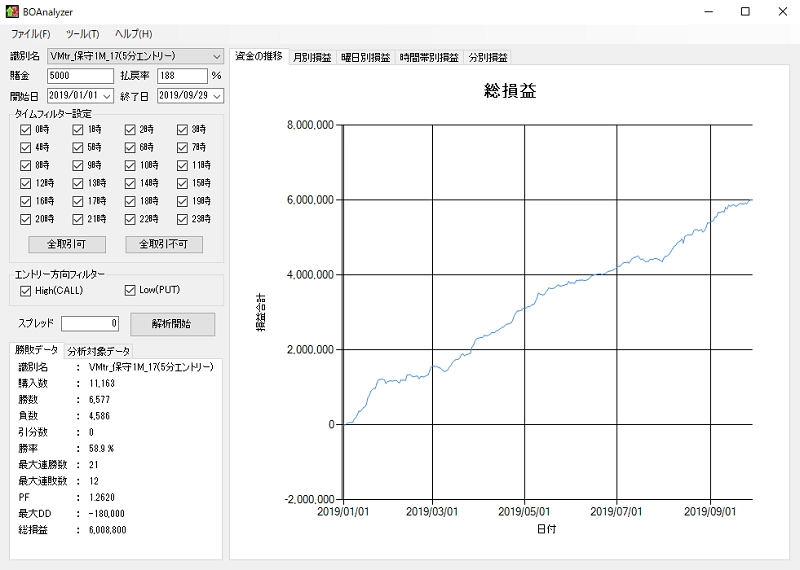The width and height of the screenshot is (800, 570).
Task: Uncheck the 13時 time filter
Action: 78,183
